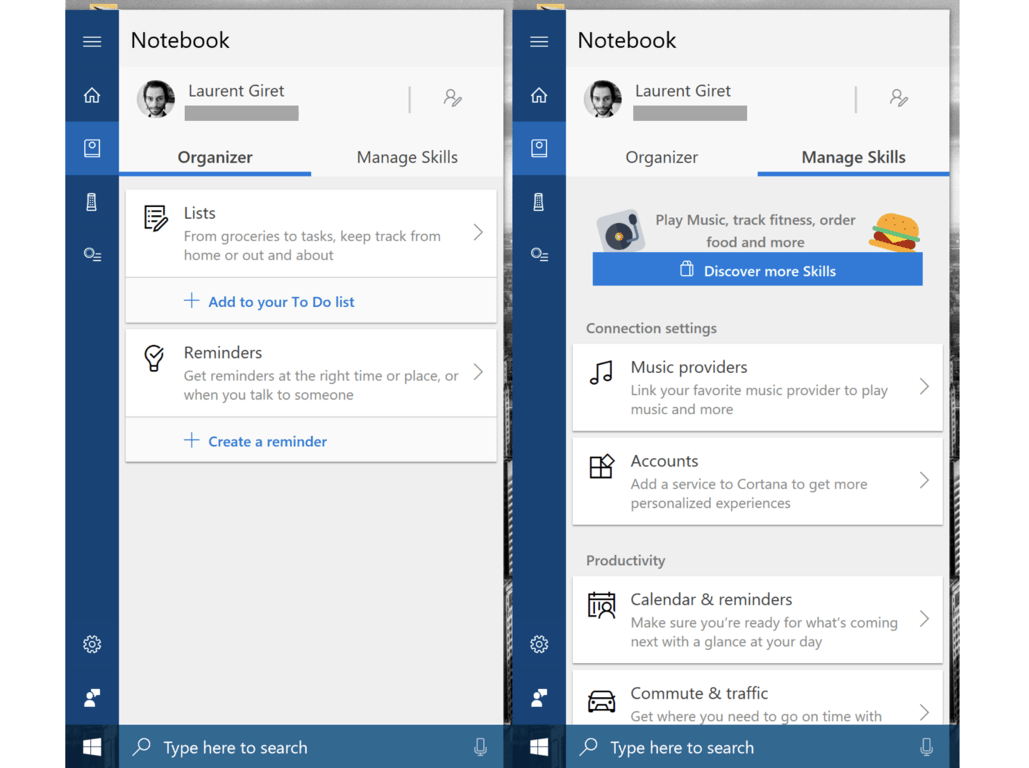Screen dimensions: 1029x768
Task: Click Feedback icon in left panel sidebar
Action: pyautogui.click(x=92, y=698)
